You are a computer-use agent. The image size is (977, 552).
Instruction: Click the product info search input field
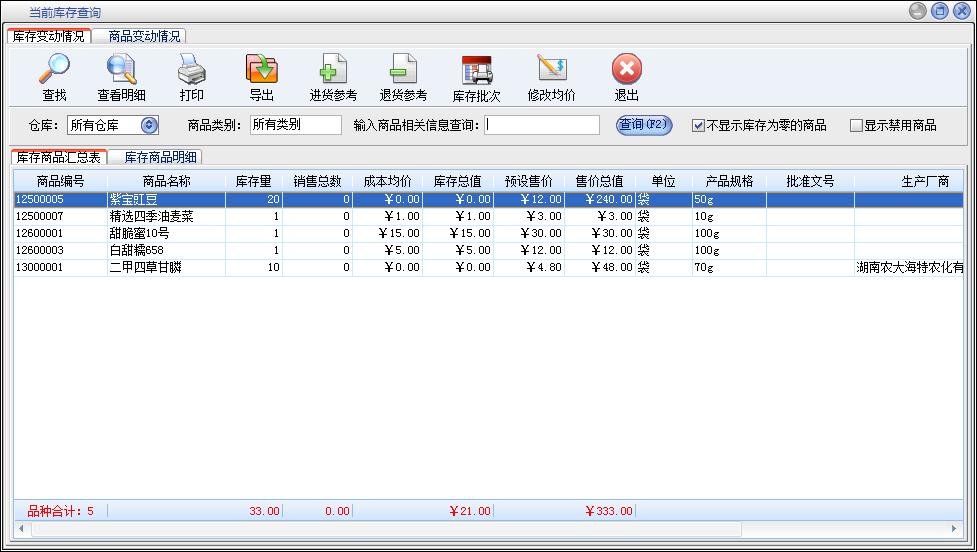tap(542, 125)
